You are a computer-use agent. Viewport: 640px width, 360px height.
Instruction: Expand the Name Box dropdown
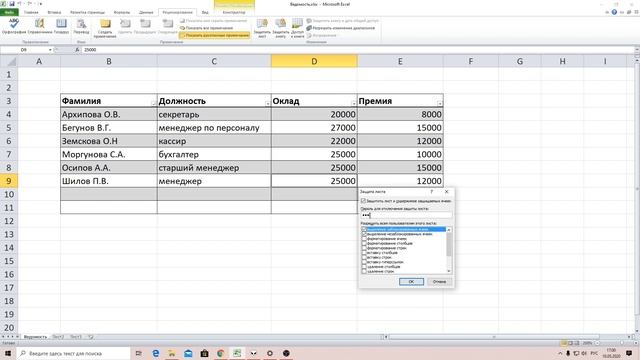(x=50, y=50)
